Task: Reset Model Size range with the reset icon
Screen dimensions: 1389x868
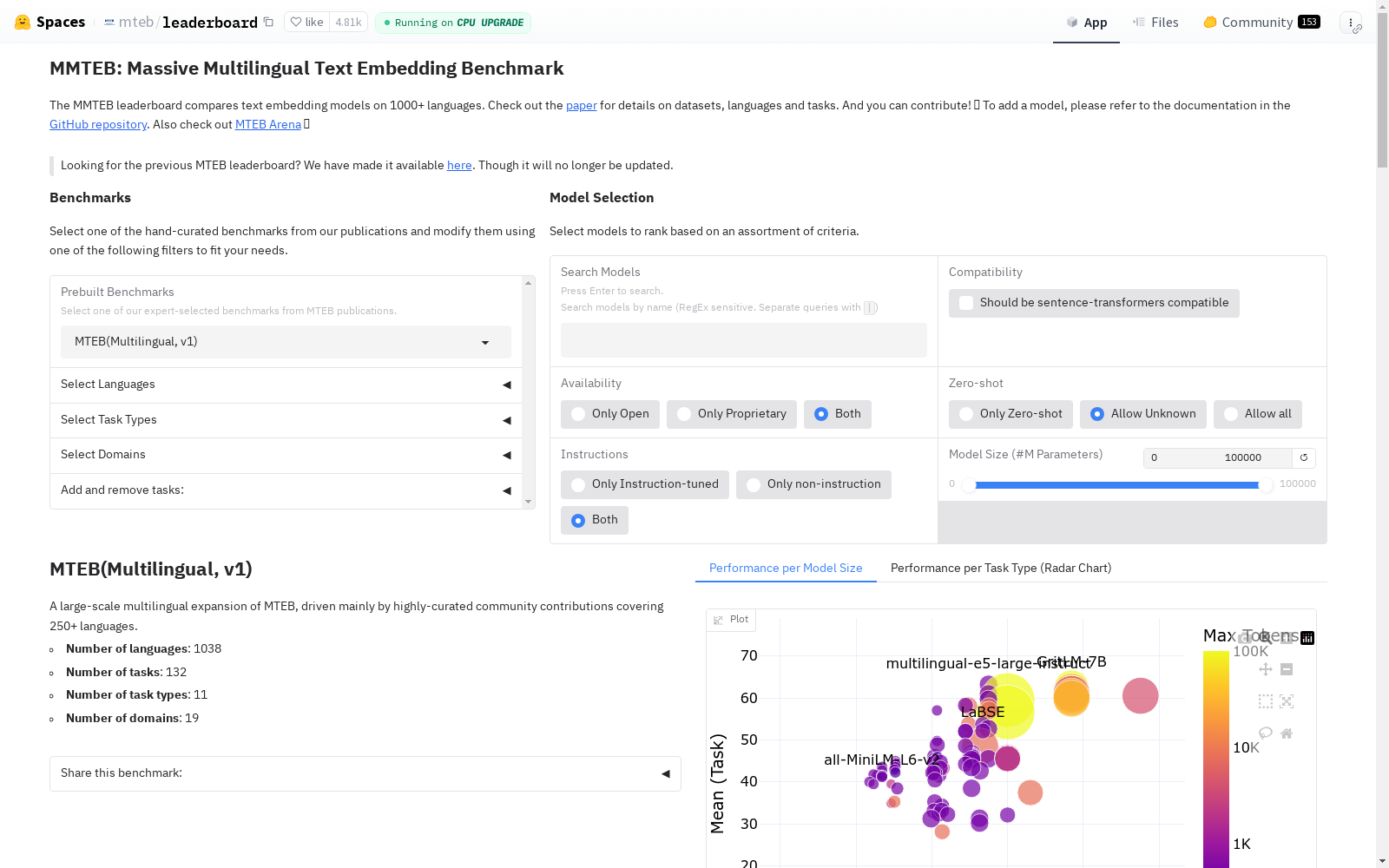Action: (1304, 457)
